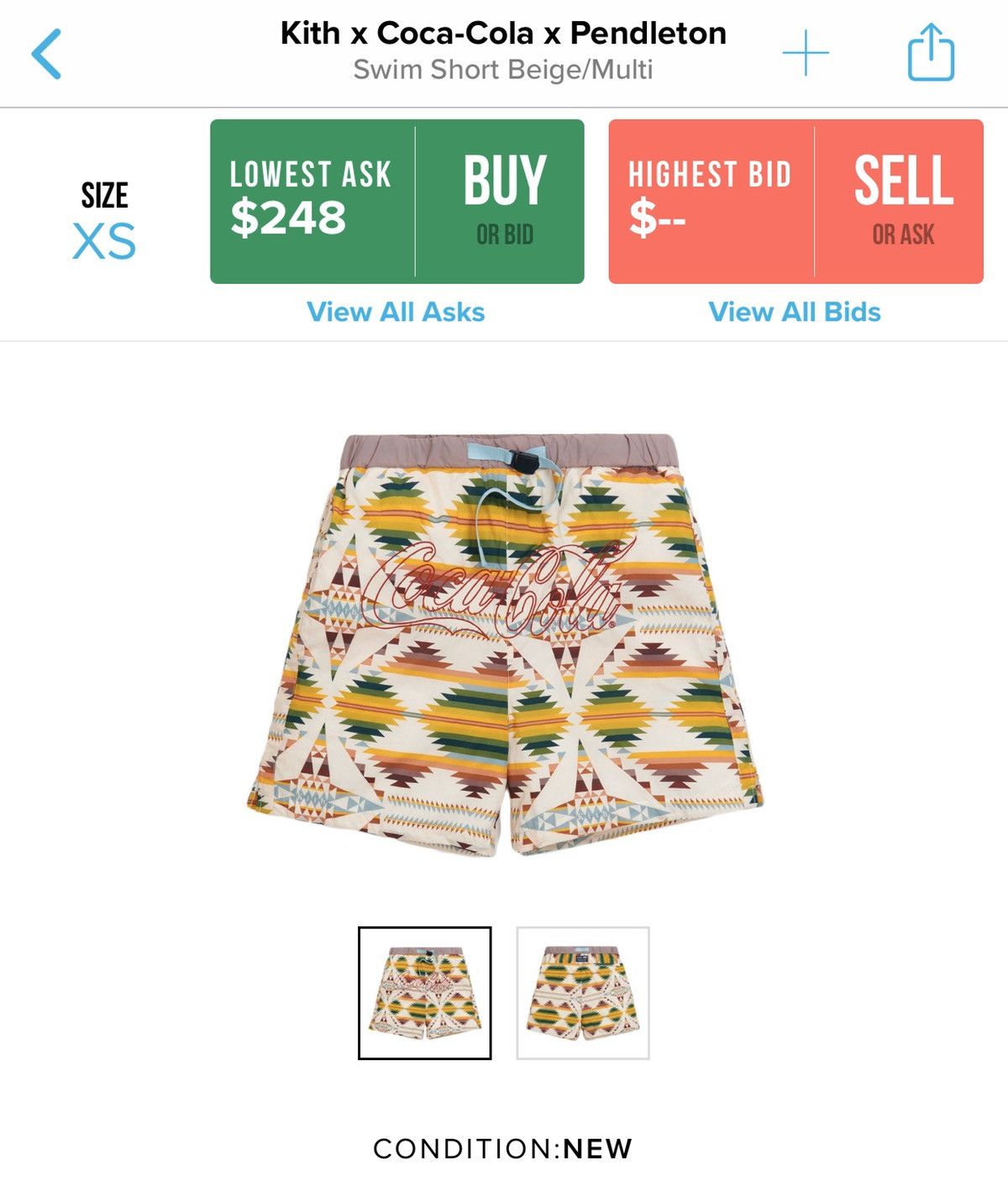Open the share icon
Screen dimensions: 1008x1181
coord(931,52)
